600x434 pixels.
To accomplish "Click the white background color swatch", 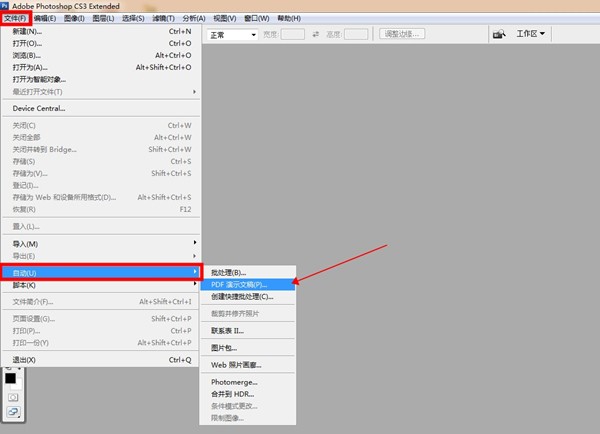I will [x=18, y=384].
